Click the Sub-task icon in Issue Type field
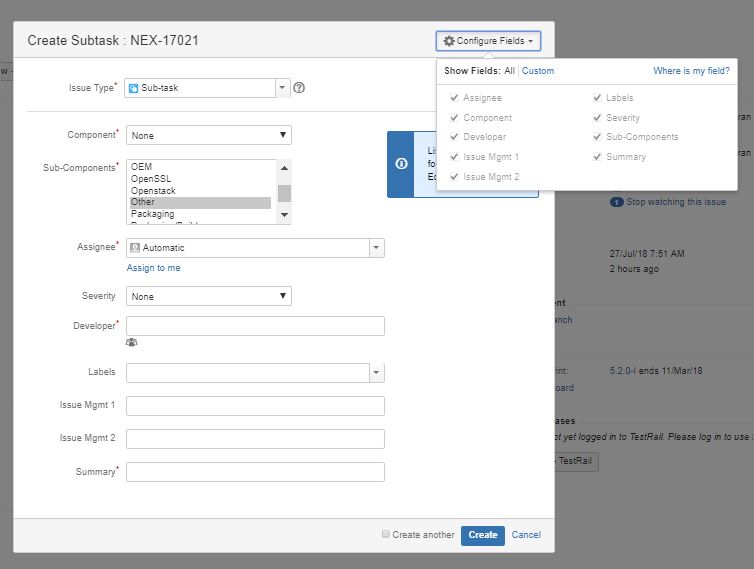 [x=134, y=88]
